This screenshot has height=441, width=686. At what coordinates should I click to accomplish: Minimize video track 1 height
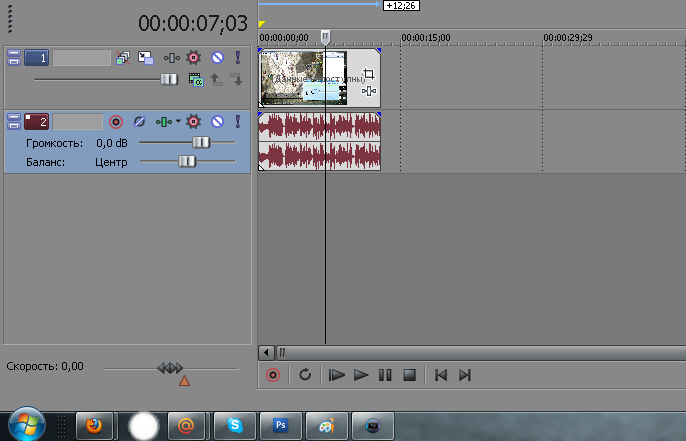[14, 58]
